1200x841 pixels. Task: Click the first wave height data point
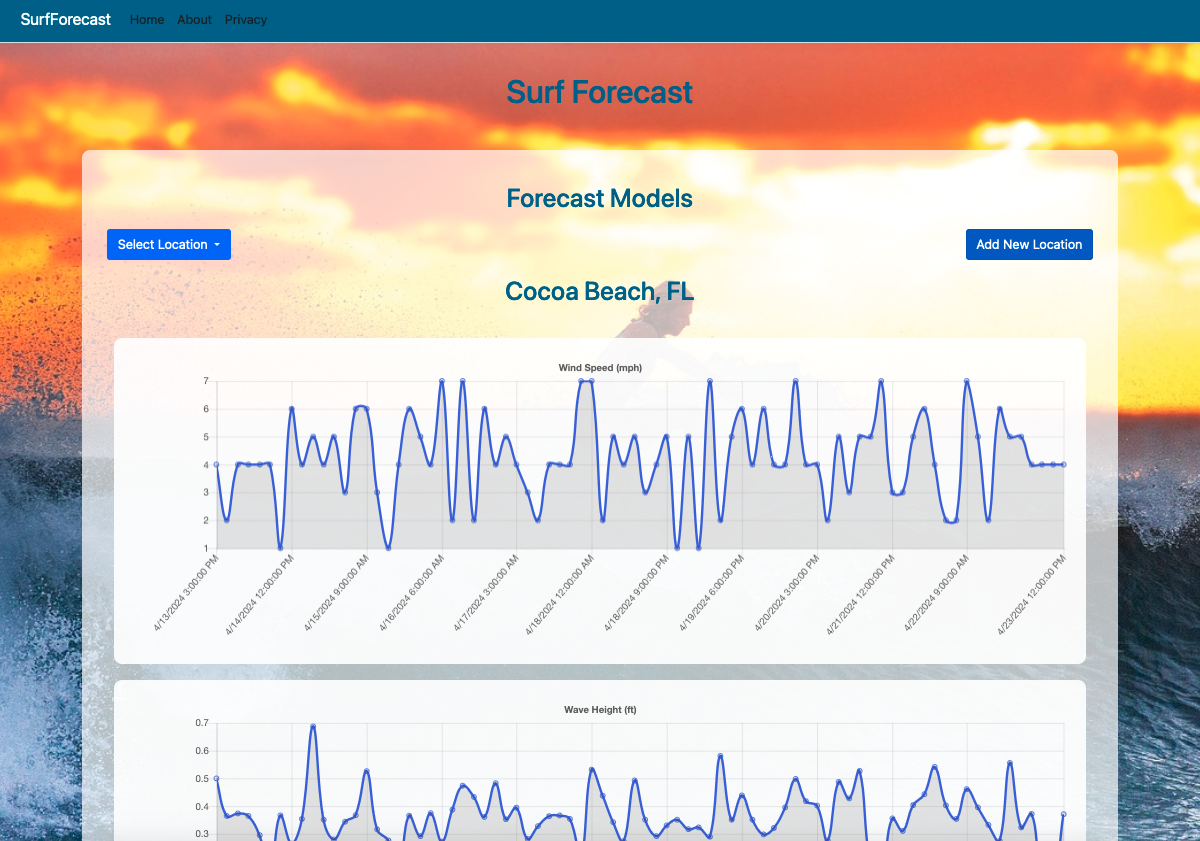pos(217,778)
